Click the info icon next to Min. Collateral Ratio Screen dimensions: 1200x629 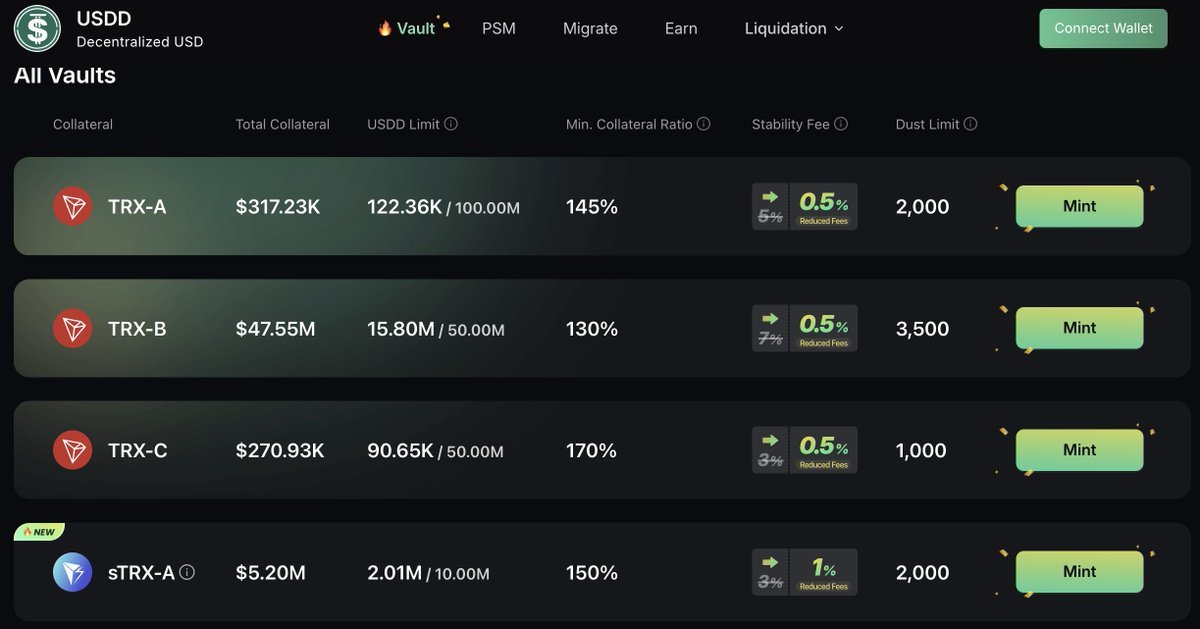click(704, 124)
